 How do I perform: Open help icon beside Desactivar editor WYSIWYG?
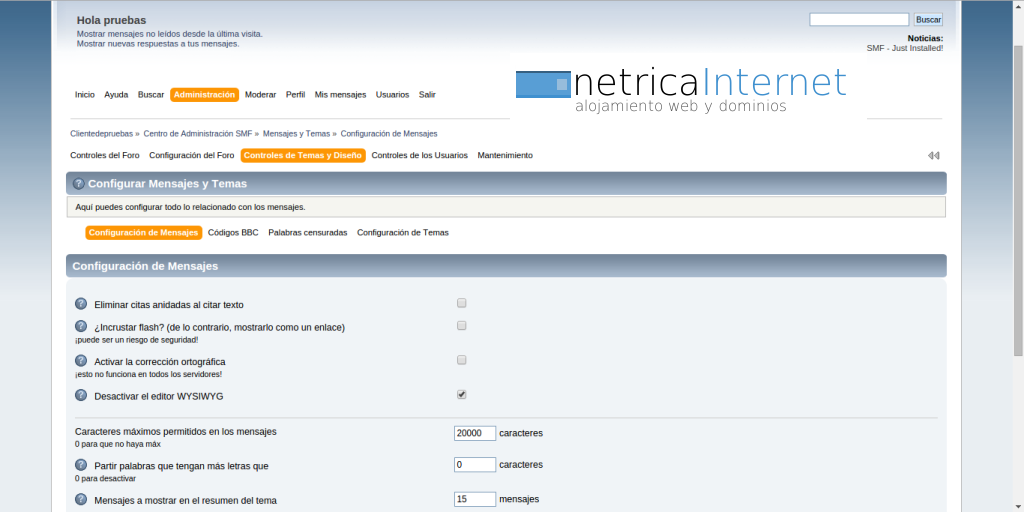tap(81, 396)
